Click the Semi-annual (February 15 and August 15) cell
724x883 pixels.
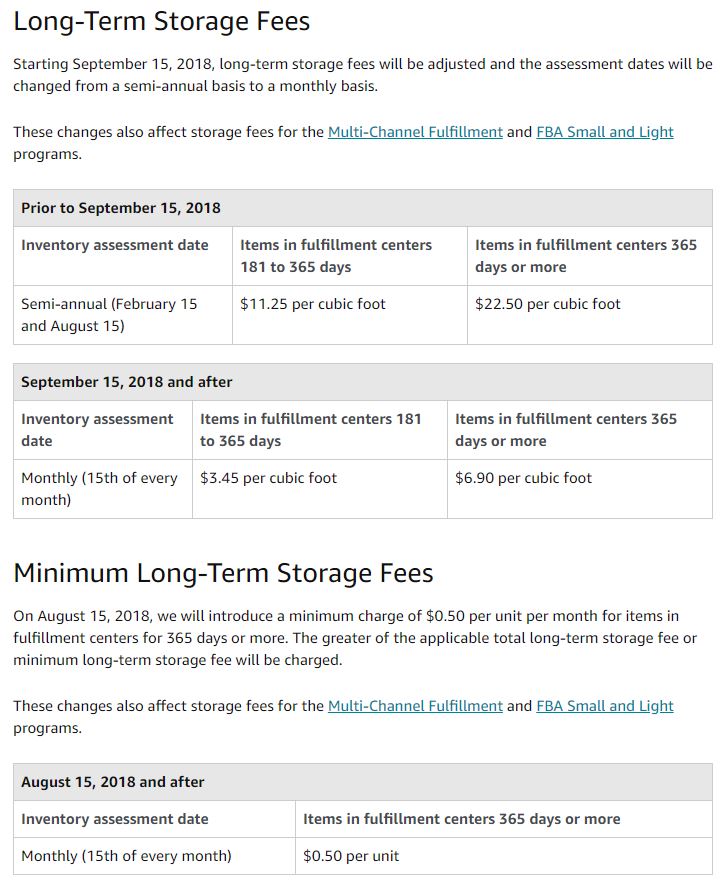point(109,315)
